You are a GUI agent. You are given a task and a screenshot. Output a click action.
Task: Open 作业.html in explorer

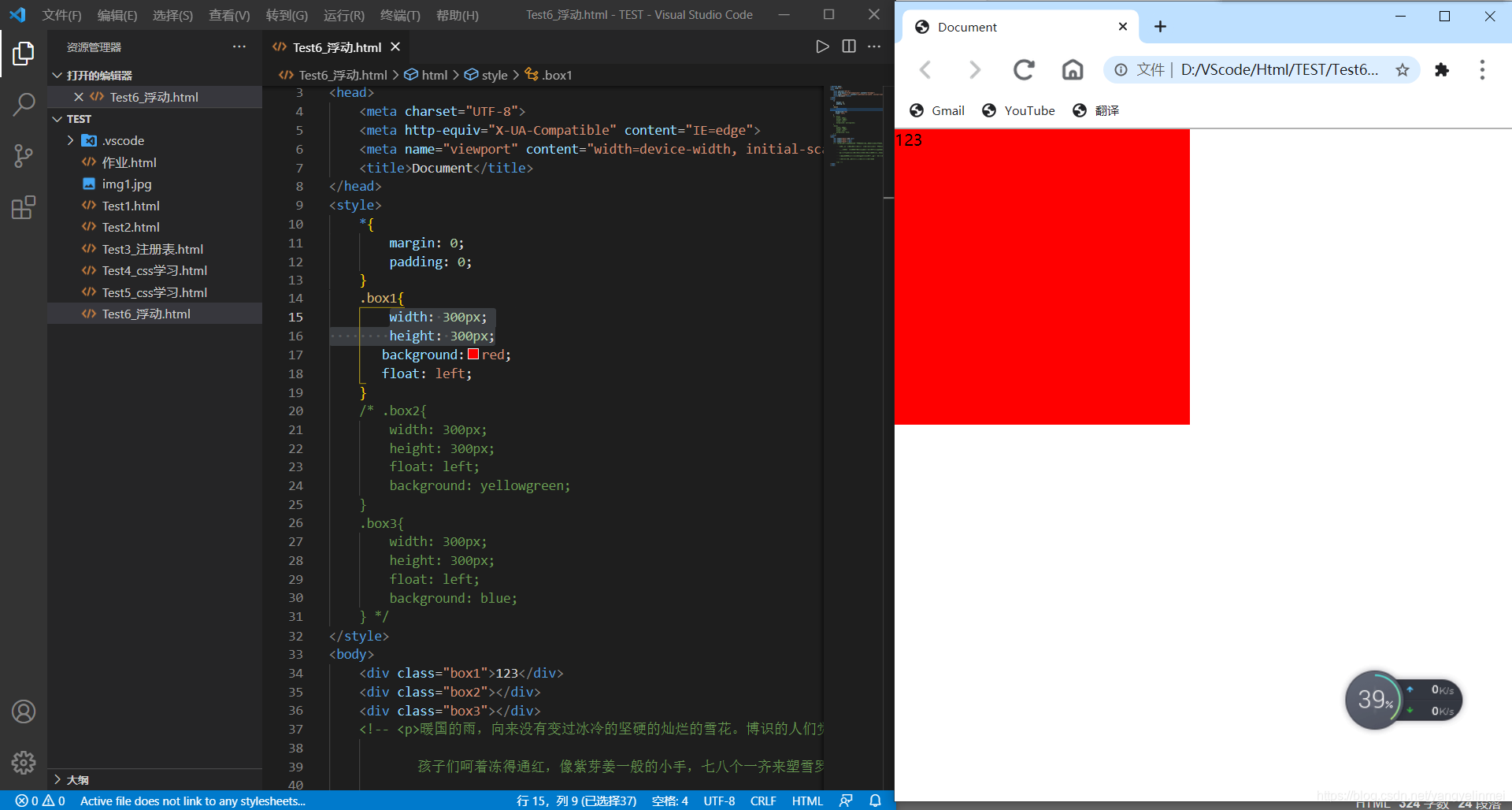(129, 162)
